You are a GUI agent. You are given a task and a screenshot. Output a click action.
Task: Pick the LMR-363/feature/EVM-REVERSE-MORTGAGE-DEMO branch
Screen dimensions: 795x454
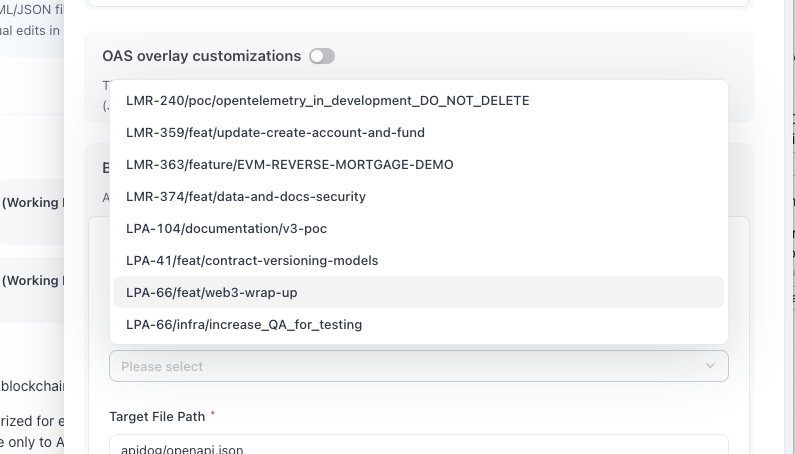pyautogui.click(x=289, y=165)
